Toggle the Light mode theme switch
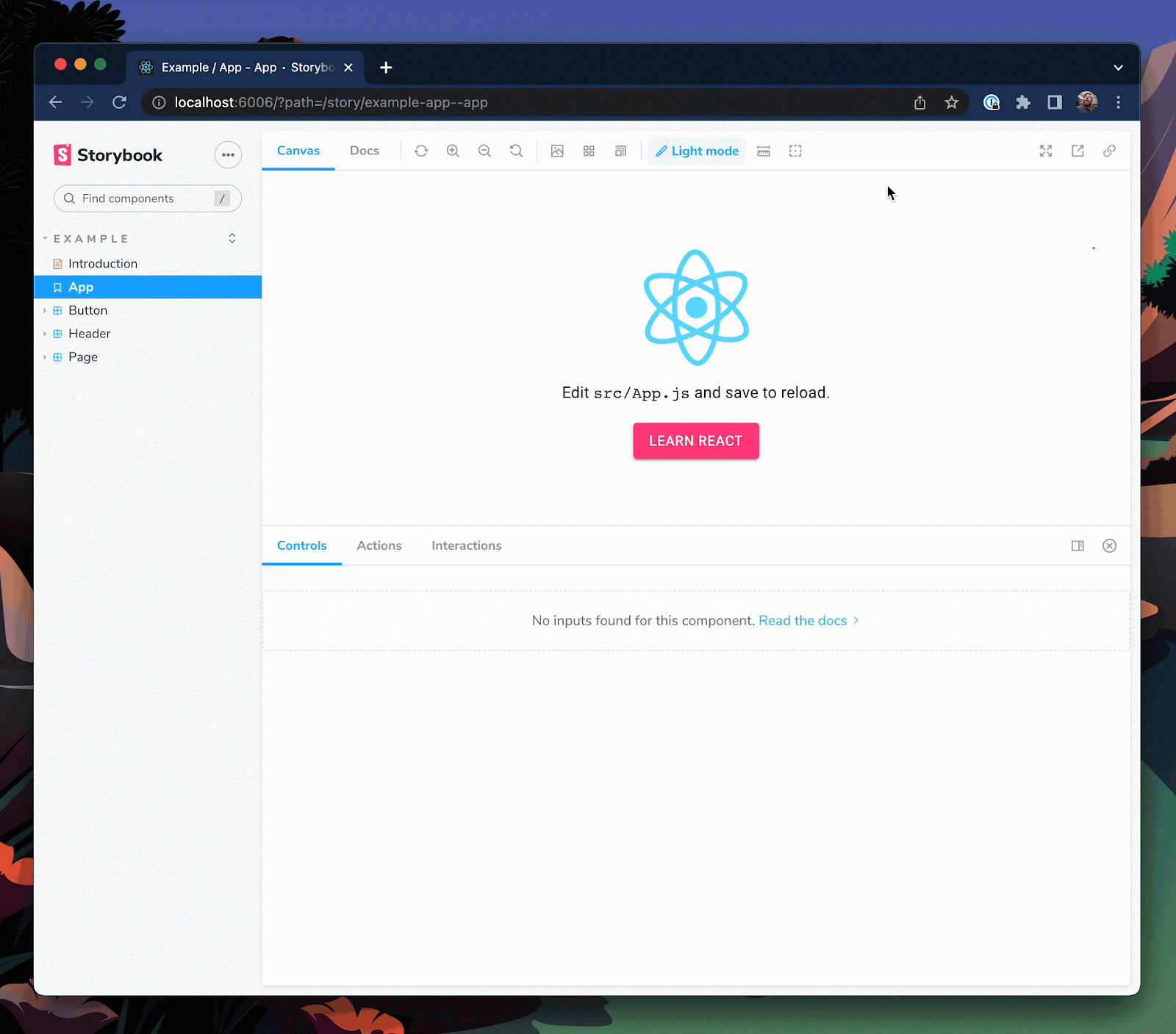The height and width of the screenshot is (1034, 1176). tap(697, 151)
